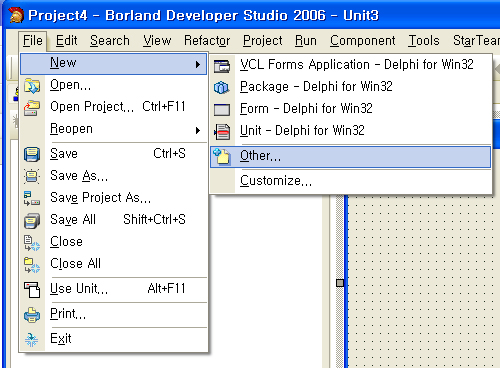Viewport: 500px width, 368px height.
Task: Click the Open folder icon in File menu
Action: [32, 86]
